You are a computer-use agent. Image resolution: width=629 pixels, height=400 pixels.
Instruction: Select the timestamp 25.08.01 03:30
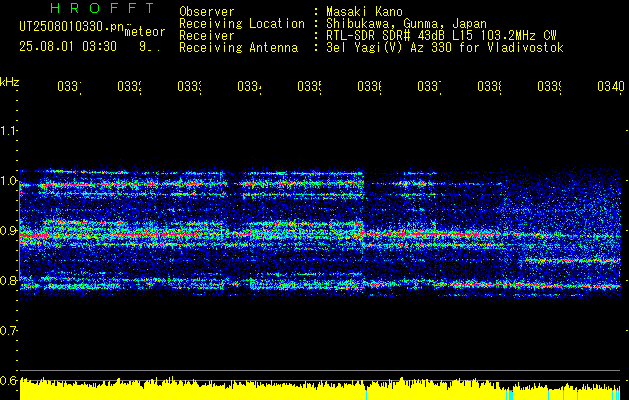click(x=68, y=47)
